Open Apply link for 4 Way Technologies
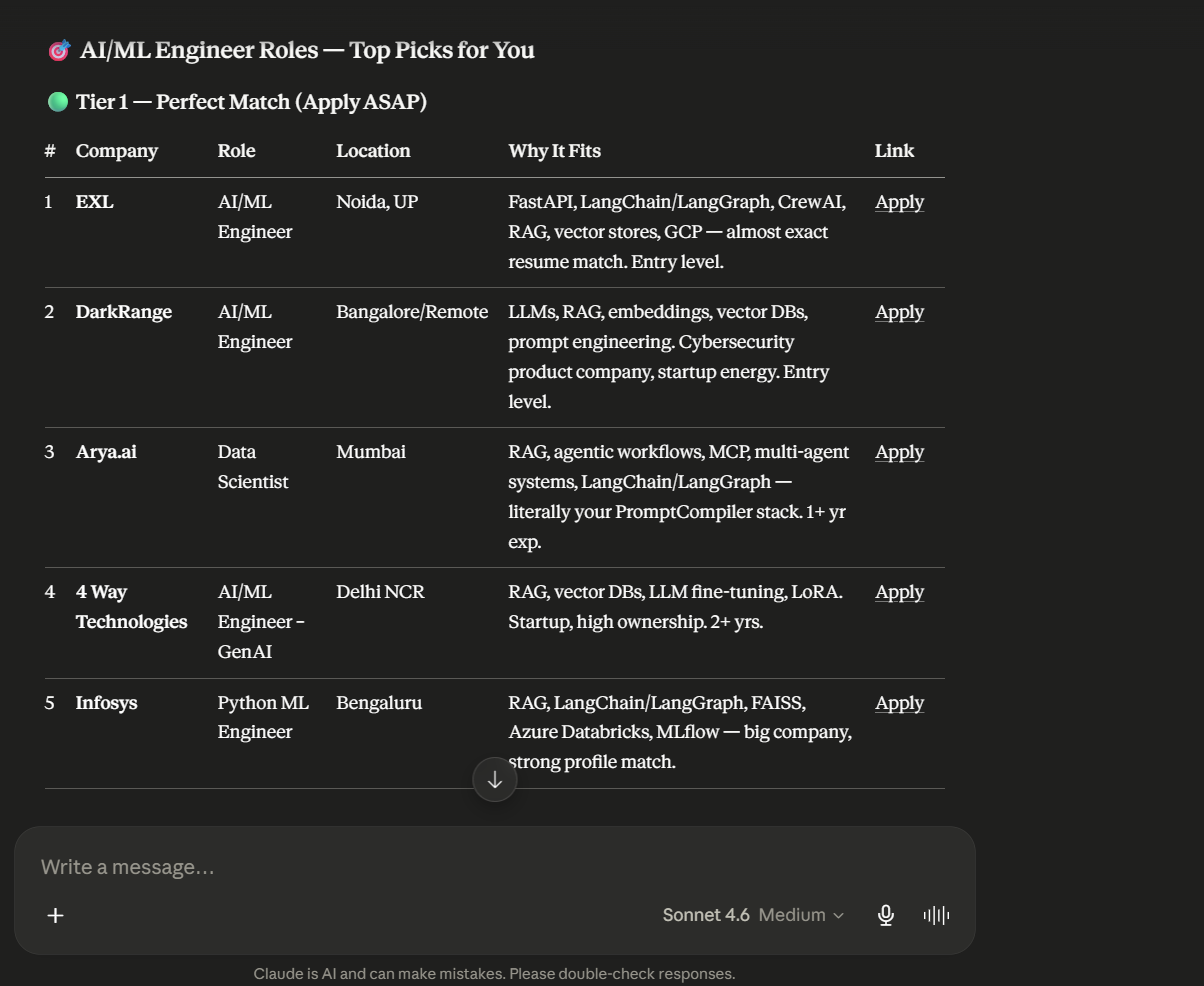This screenshot has height=986, width=1204. 899,592
